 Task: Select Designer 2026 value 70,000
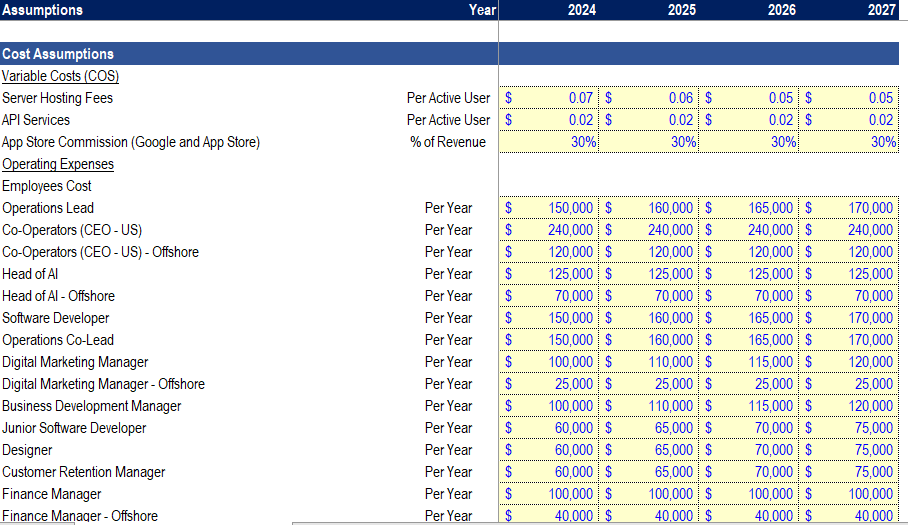[x=749, y=450]
